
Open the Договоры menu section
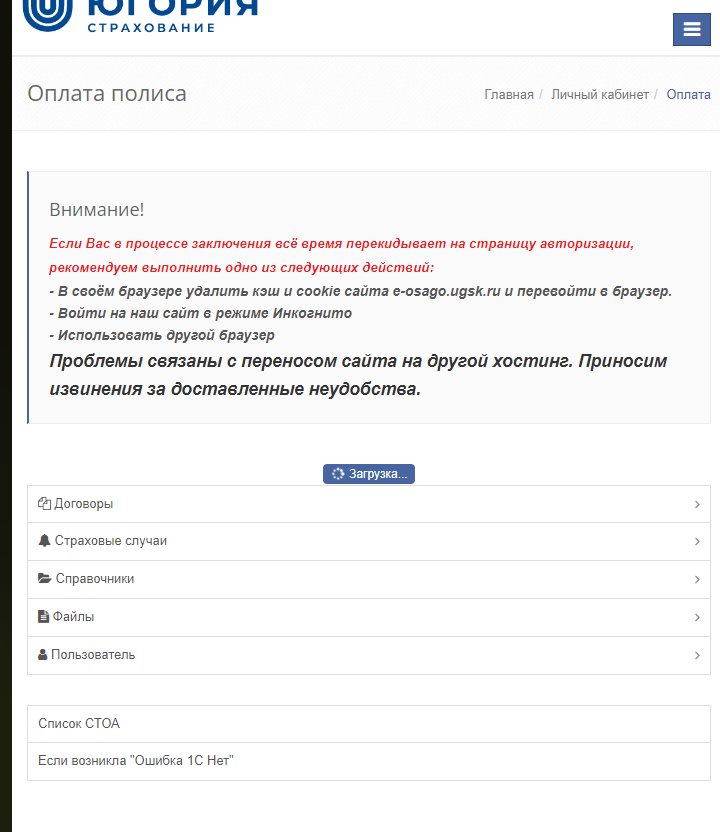[x=83, y=504]
